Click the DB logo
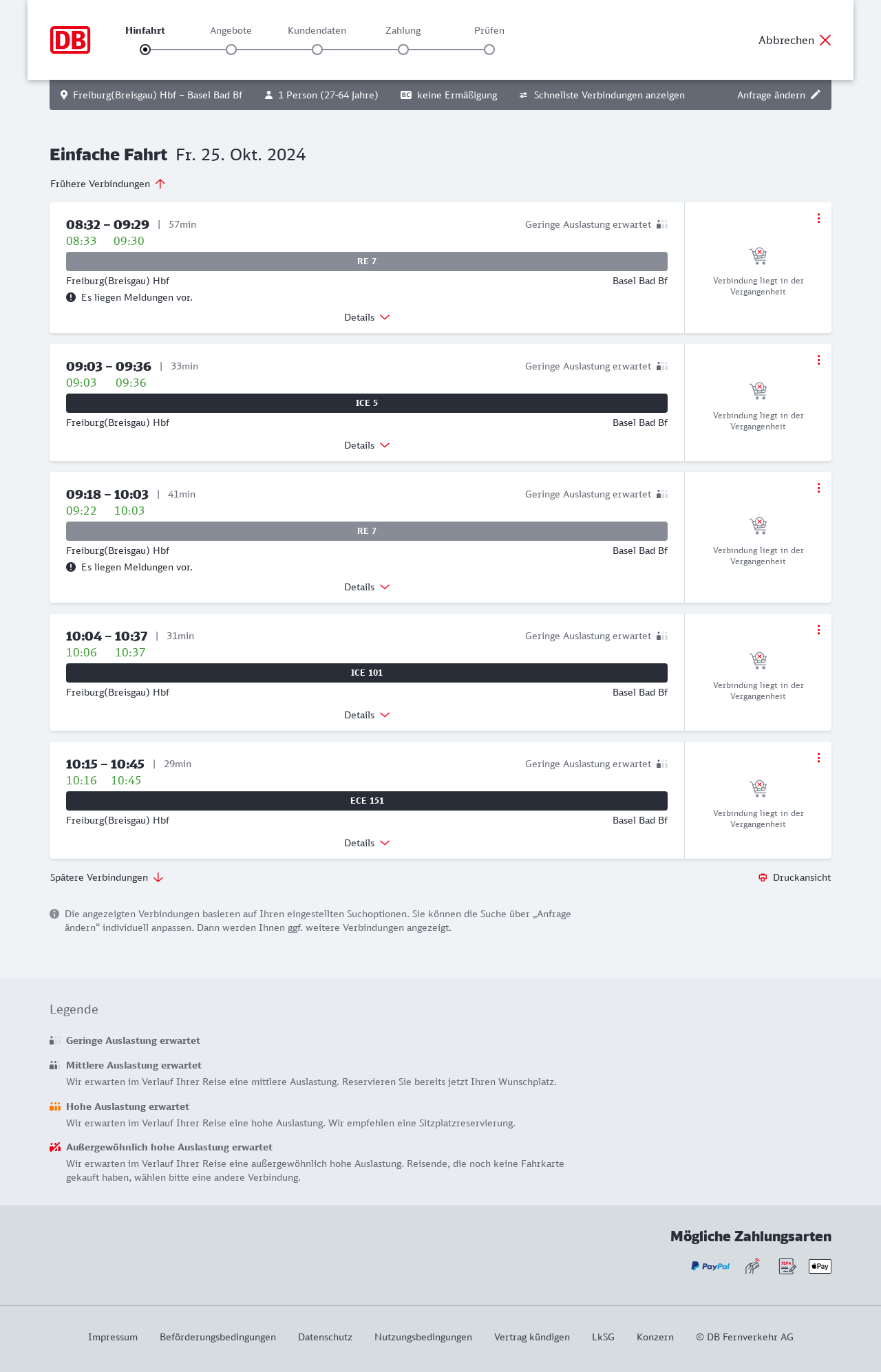Viewport: 881px width, 1372px height. point(70,40)
